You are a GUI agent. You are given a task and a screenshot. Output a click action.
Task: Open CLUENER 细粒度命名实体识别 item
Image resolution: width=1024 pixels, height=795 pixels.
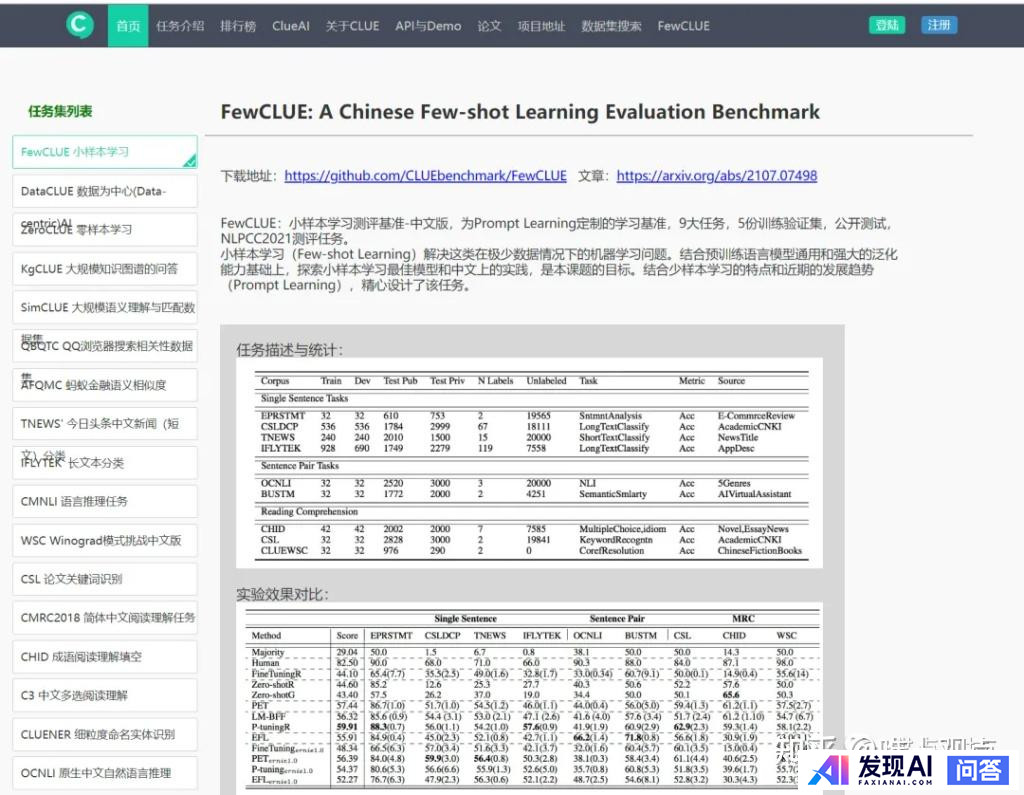point(104,734)
